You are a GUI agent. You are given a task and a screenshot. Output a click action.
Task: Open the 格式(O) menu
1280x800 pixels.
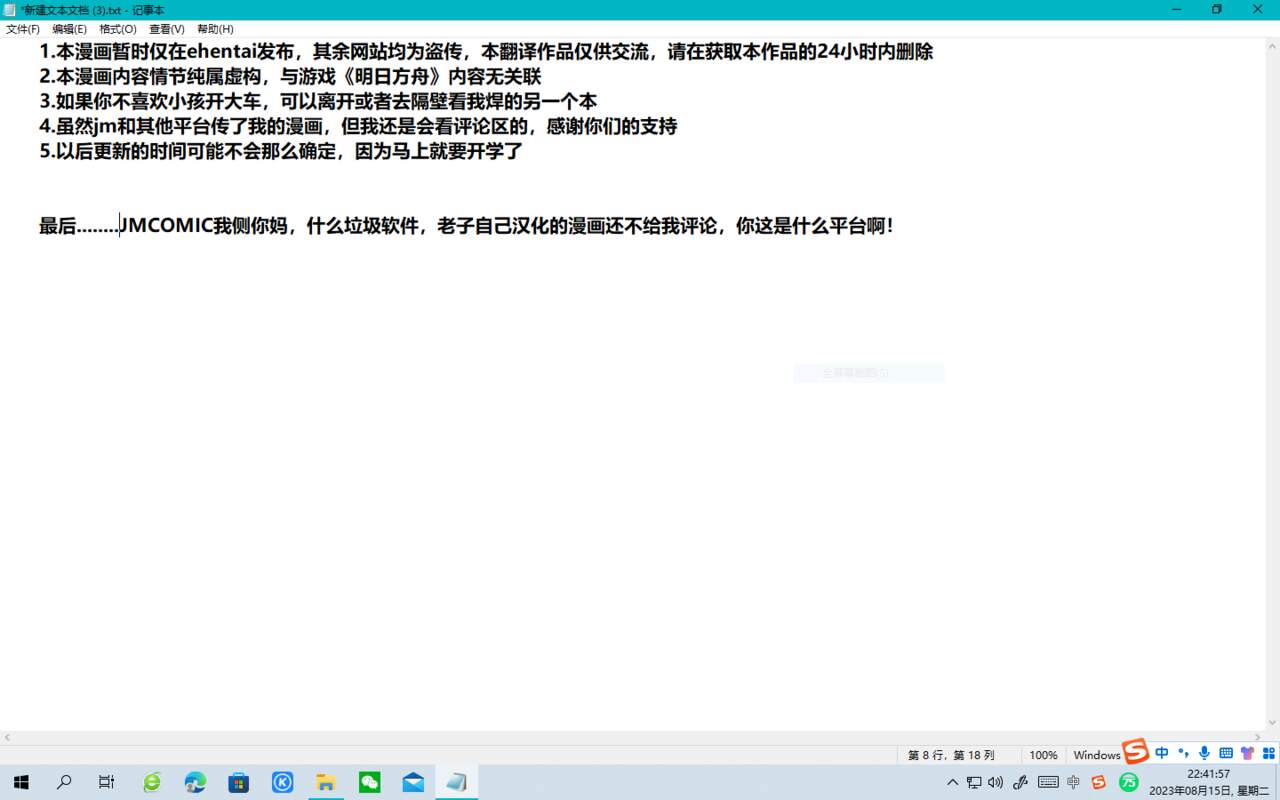pyautogui.click(x=117, y=29)
